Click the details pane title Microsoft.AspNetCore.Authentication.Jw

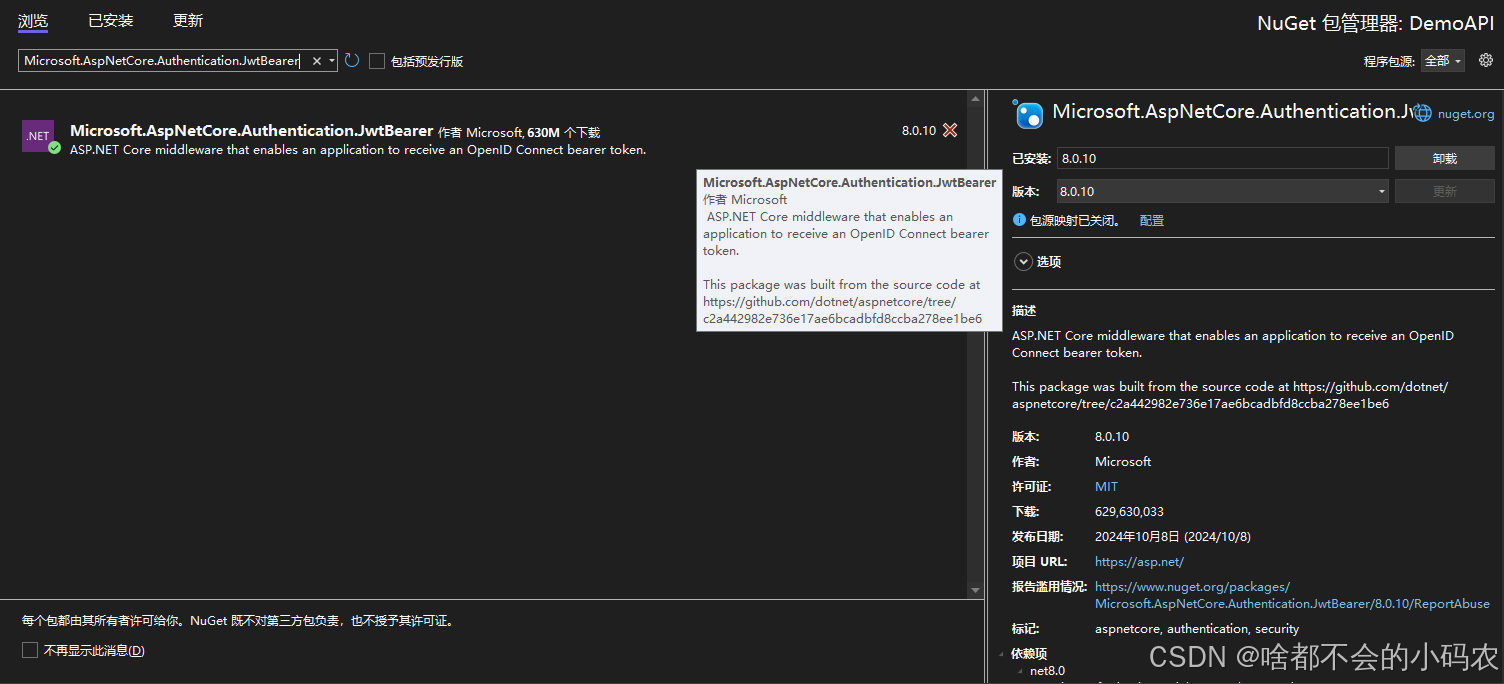pos(1231,112)
